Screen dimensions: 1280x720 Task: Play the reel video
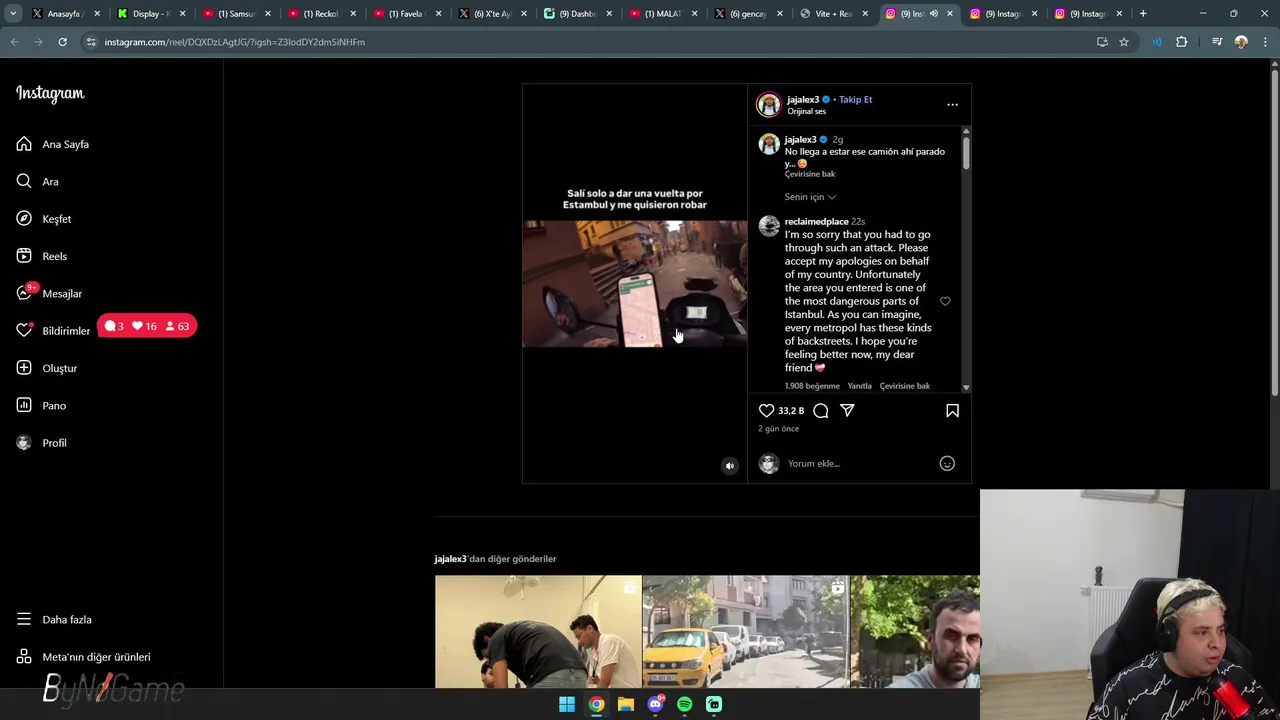tap(634, 283)
